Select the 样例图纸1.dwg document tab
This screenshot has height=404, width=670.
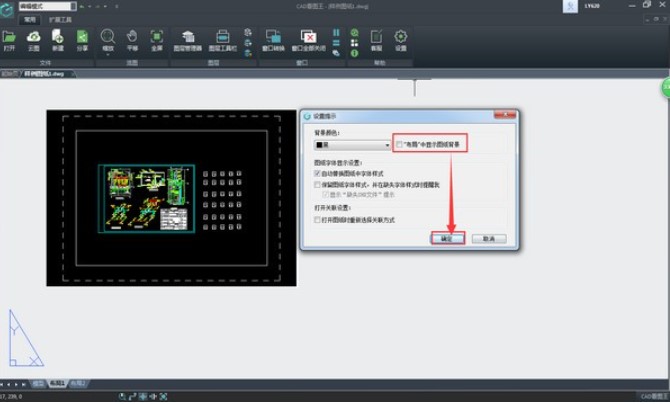tap(44, 74)
